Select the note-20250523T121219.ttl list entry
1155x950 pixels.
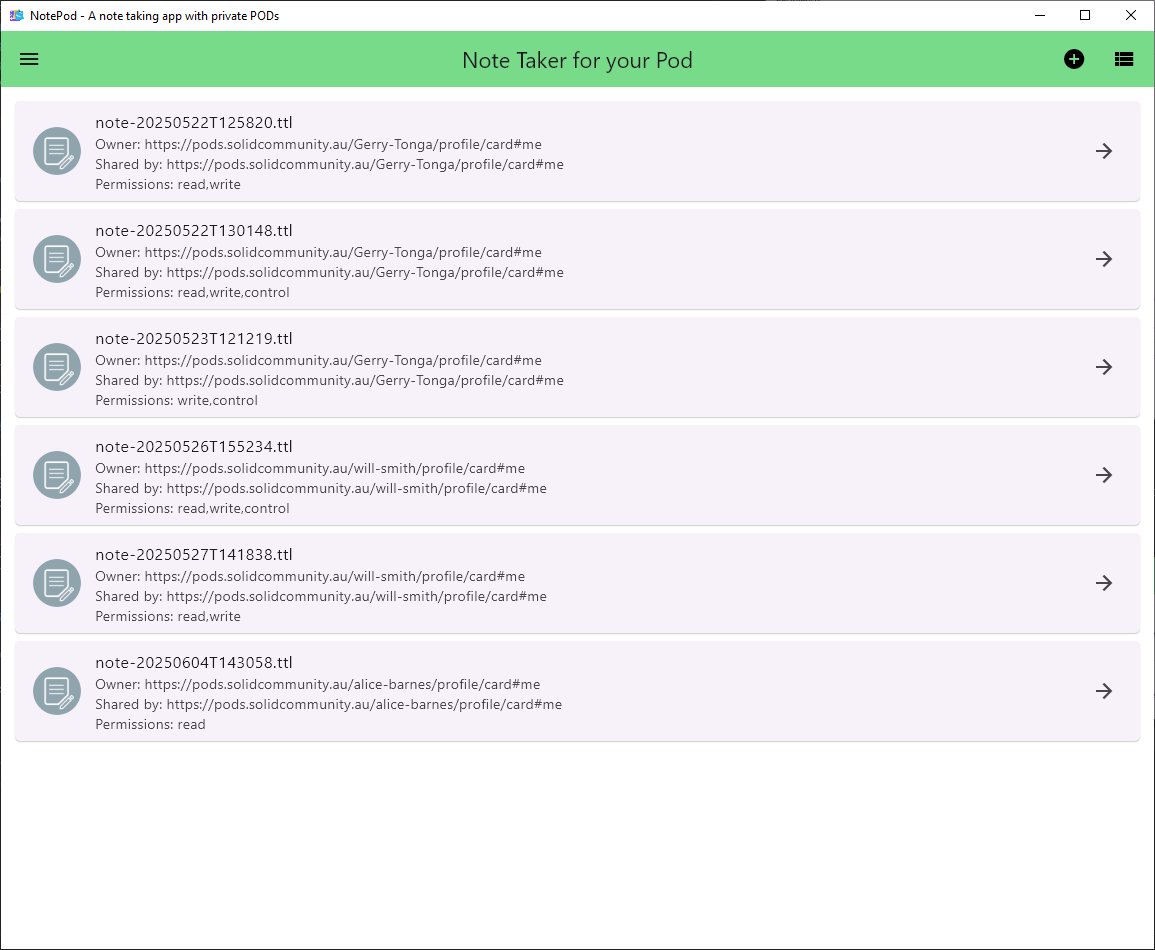(x=577, y=367)
